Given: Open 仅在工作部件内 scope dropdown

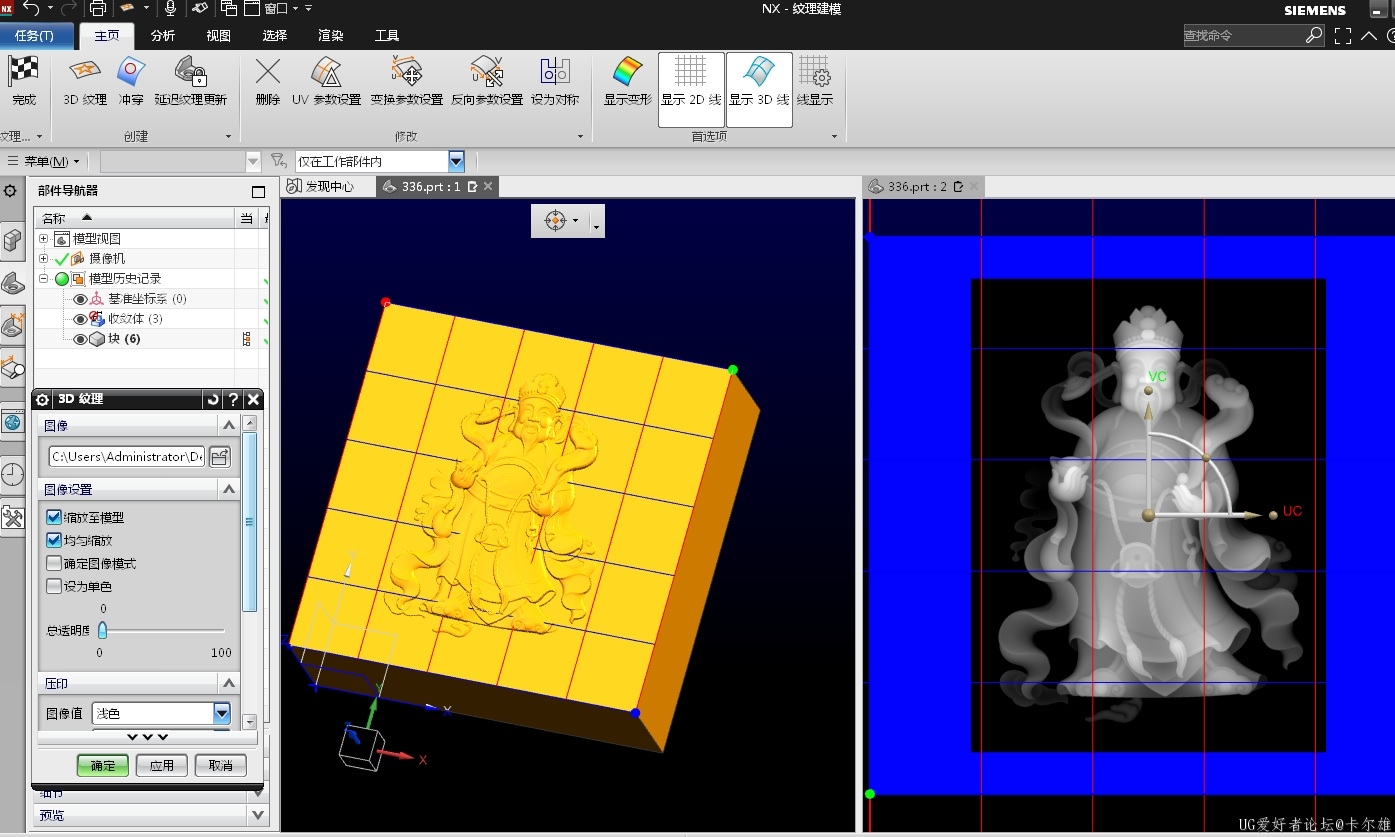Looking at the screenshot, I should tap(456, 161).
